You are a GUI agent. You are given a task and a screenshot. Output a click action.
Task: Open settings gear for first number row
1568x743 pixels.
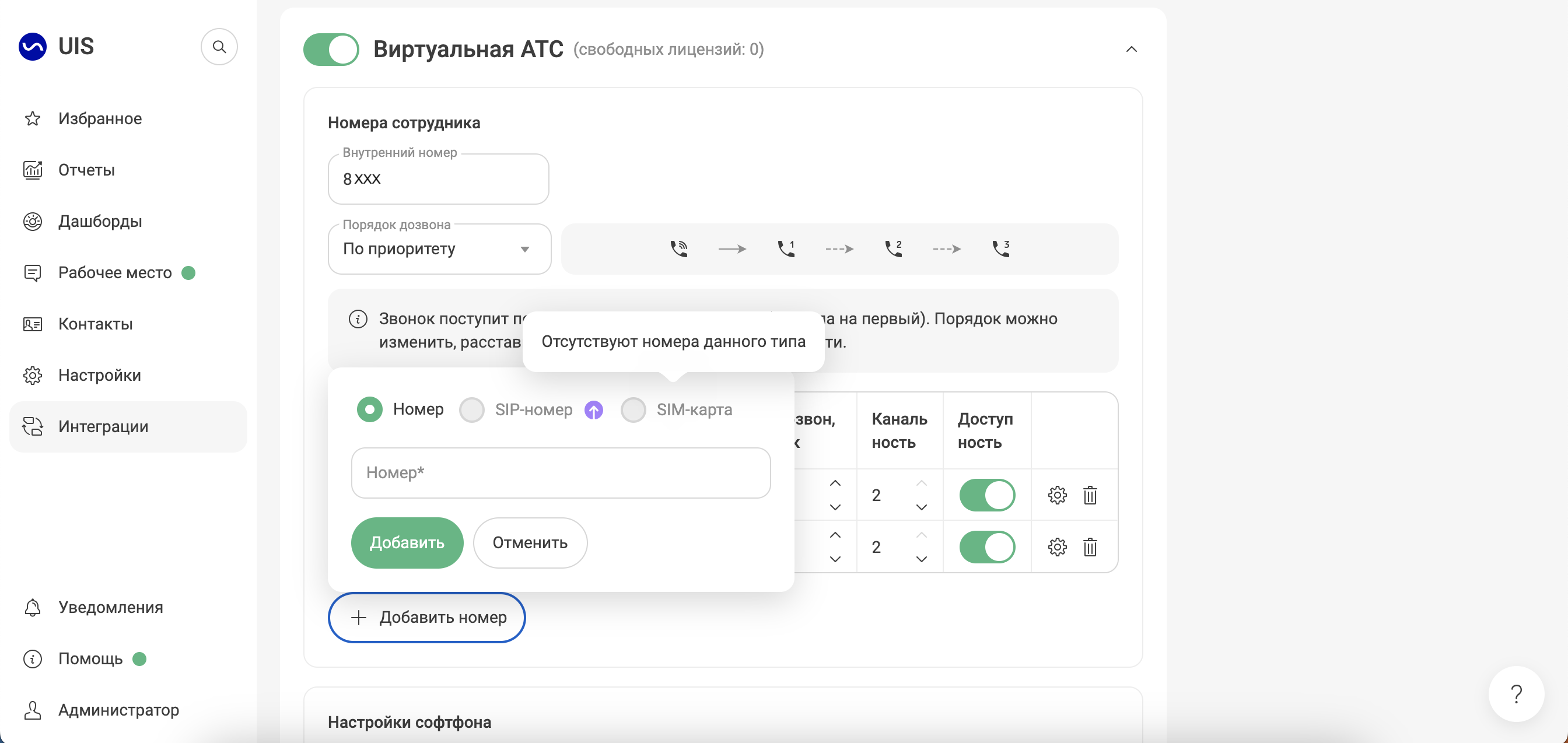1056,495
